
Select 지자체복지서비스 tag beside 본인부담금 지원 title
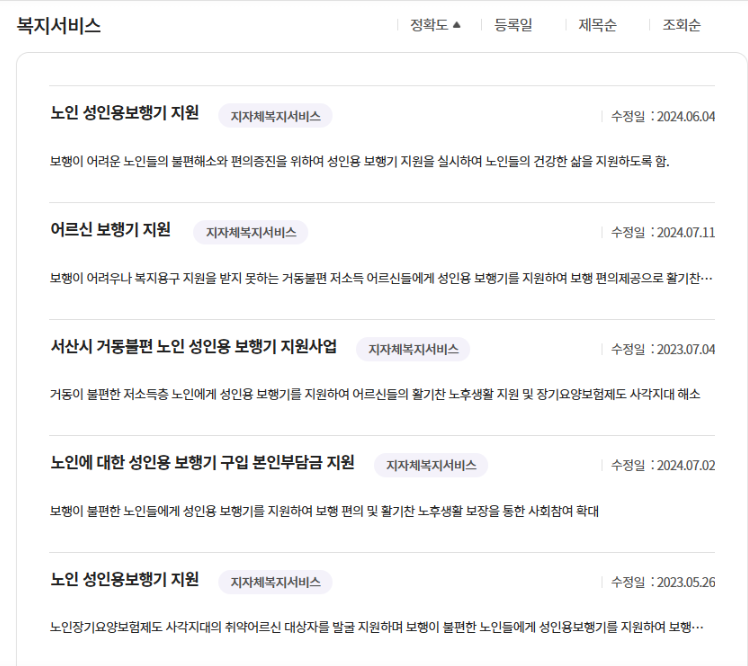[x=431, y=466]
